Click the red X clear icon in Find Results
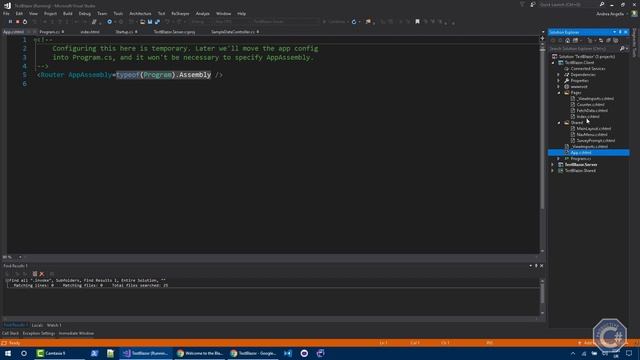This screenshot has height=360, width=640. pos(42,274)
